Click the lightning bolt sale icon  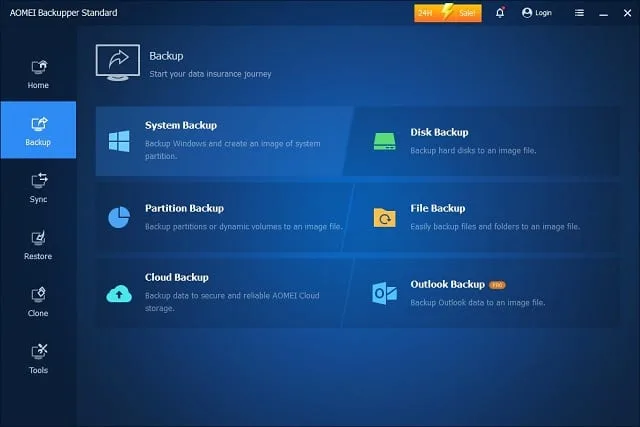pyautogui.click(x=447, y=12)
